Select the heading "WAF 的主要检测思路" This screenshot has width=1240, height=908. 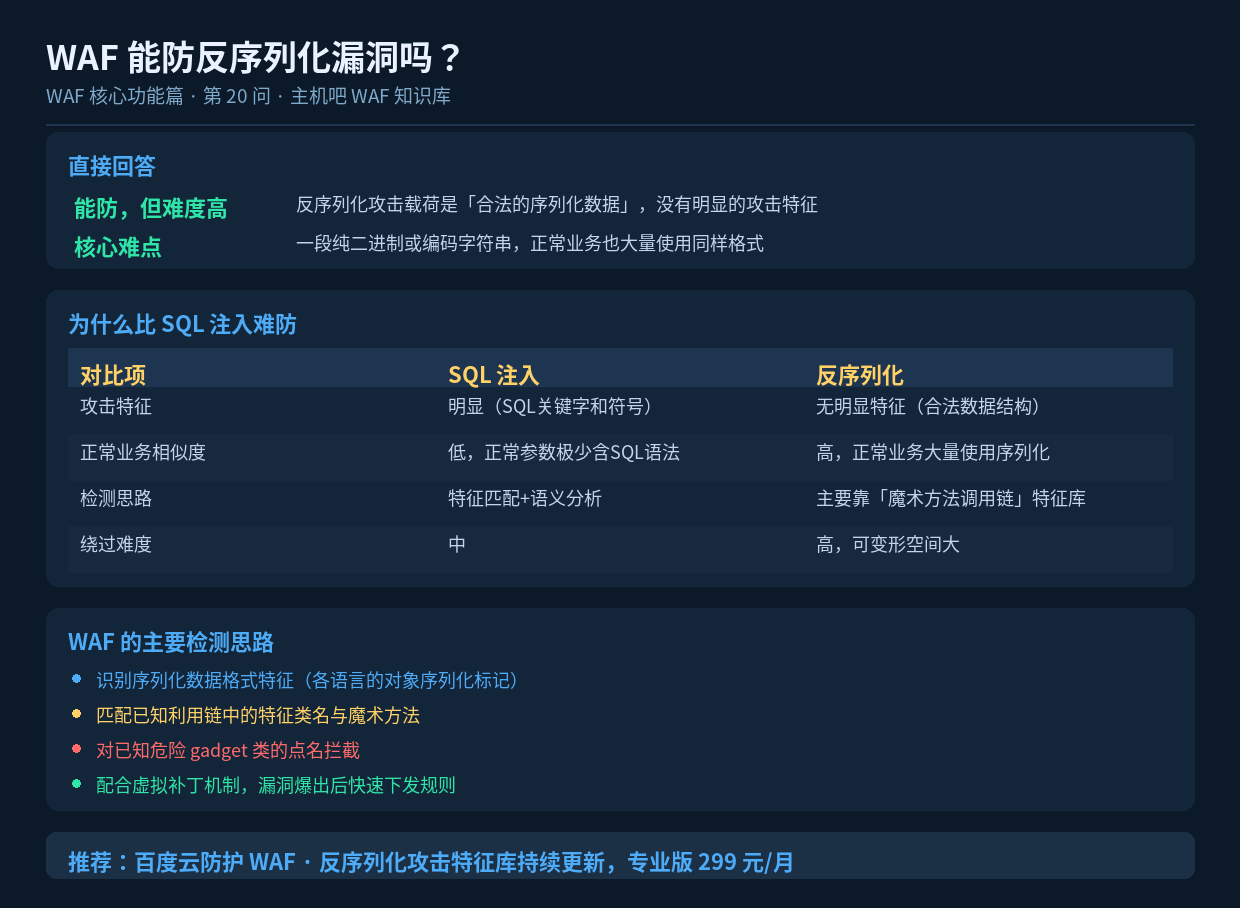click(171, 642)
